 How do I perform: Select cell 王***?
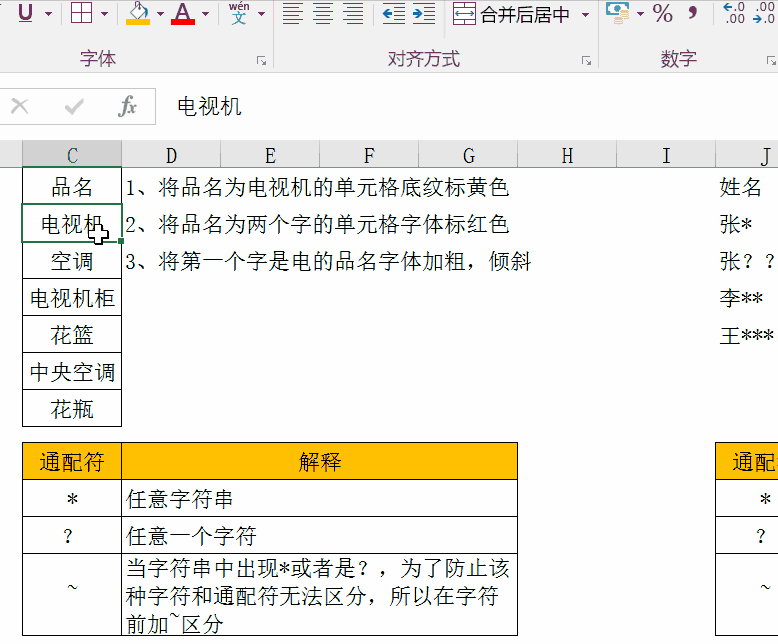pos(747,335)
